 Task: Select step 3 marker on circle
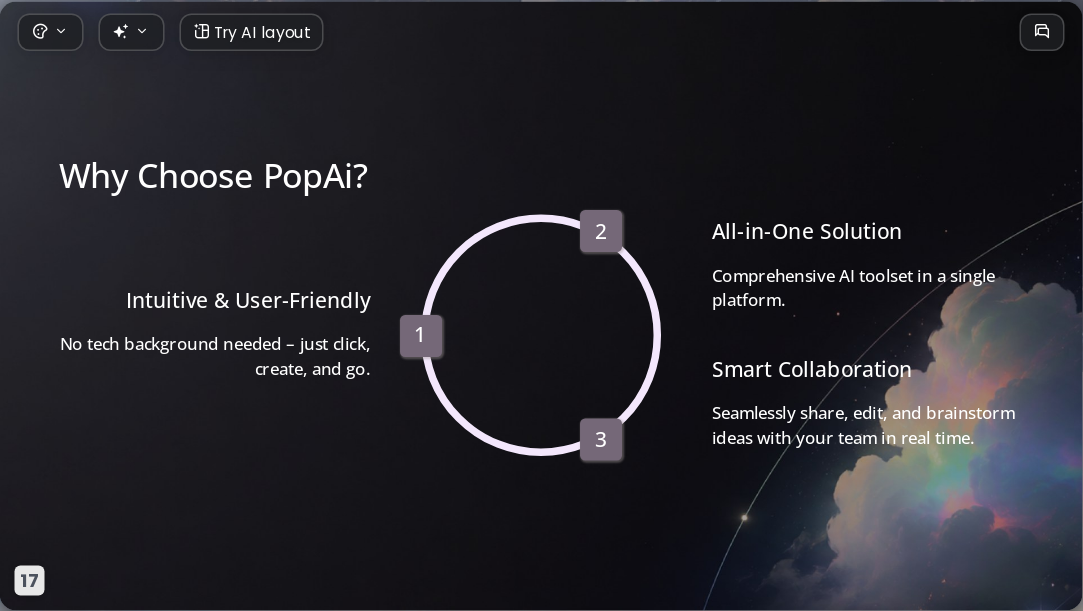coord(601,439)
